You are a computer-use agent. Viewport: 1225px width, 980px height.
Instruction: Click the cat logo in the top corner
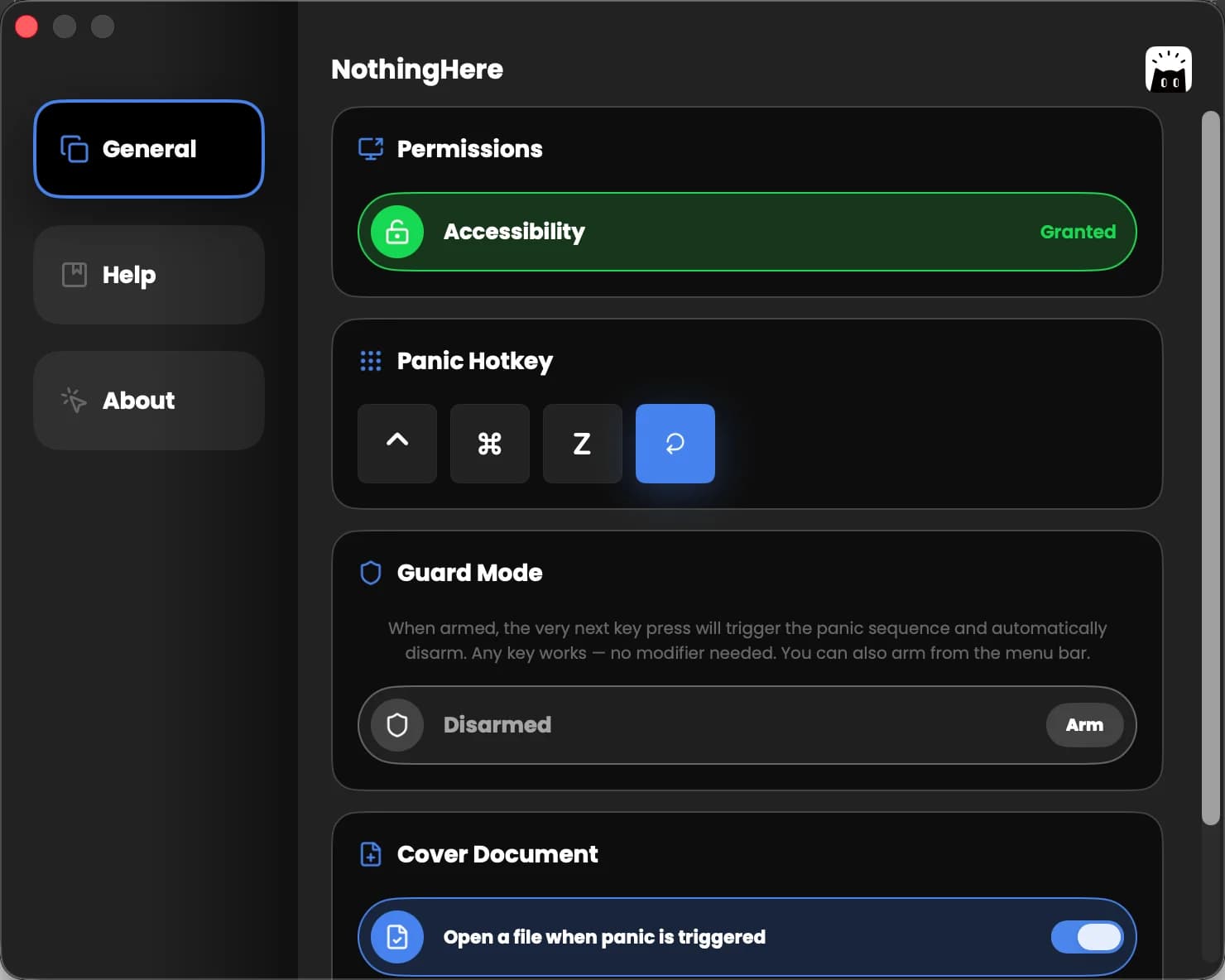click(x=1168, y=70)
